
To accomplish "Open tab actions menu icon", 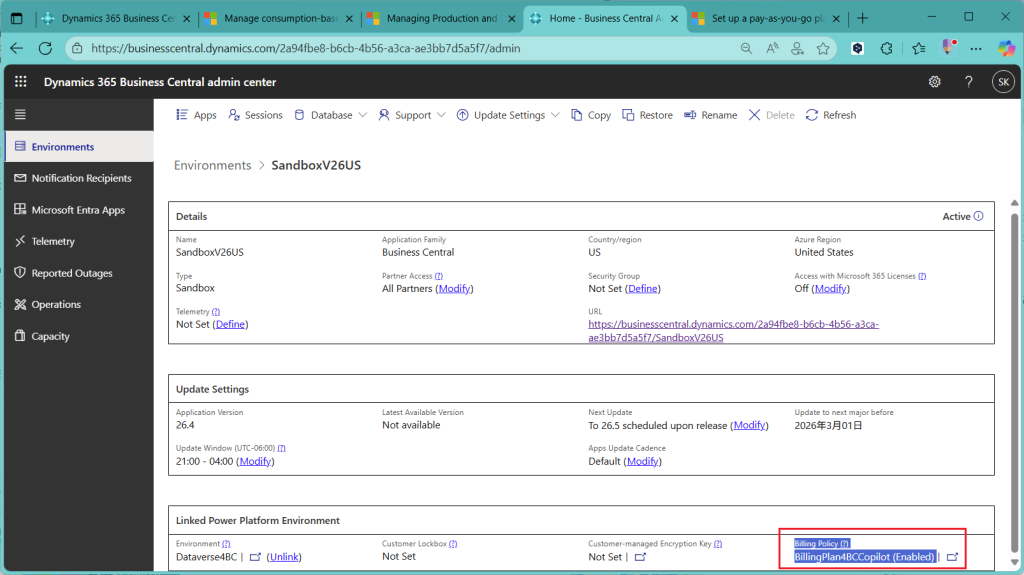I will click(17, 18).
